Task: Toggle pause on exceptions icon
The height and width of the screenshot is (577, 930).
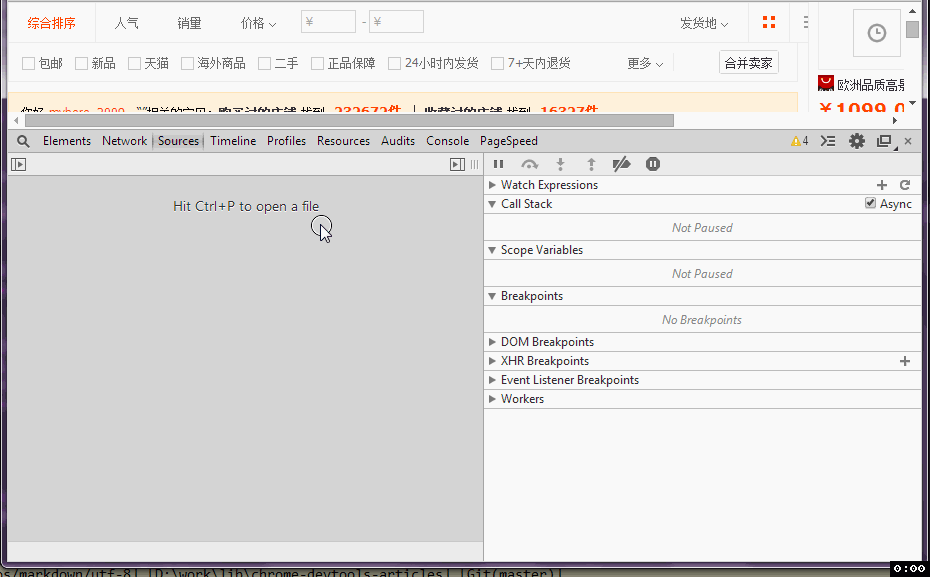Action: tap(653, 164)
